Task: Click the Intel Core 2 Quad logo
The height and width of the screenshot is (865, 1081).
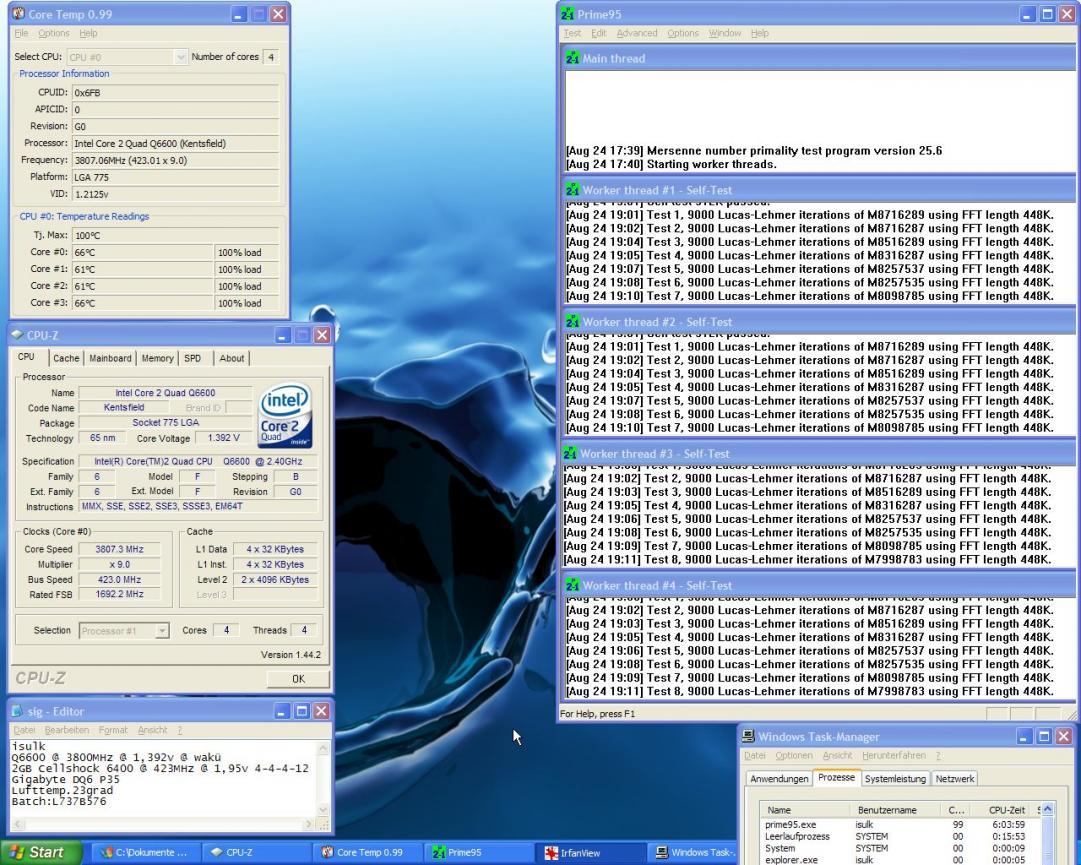Action: point(284,415)
